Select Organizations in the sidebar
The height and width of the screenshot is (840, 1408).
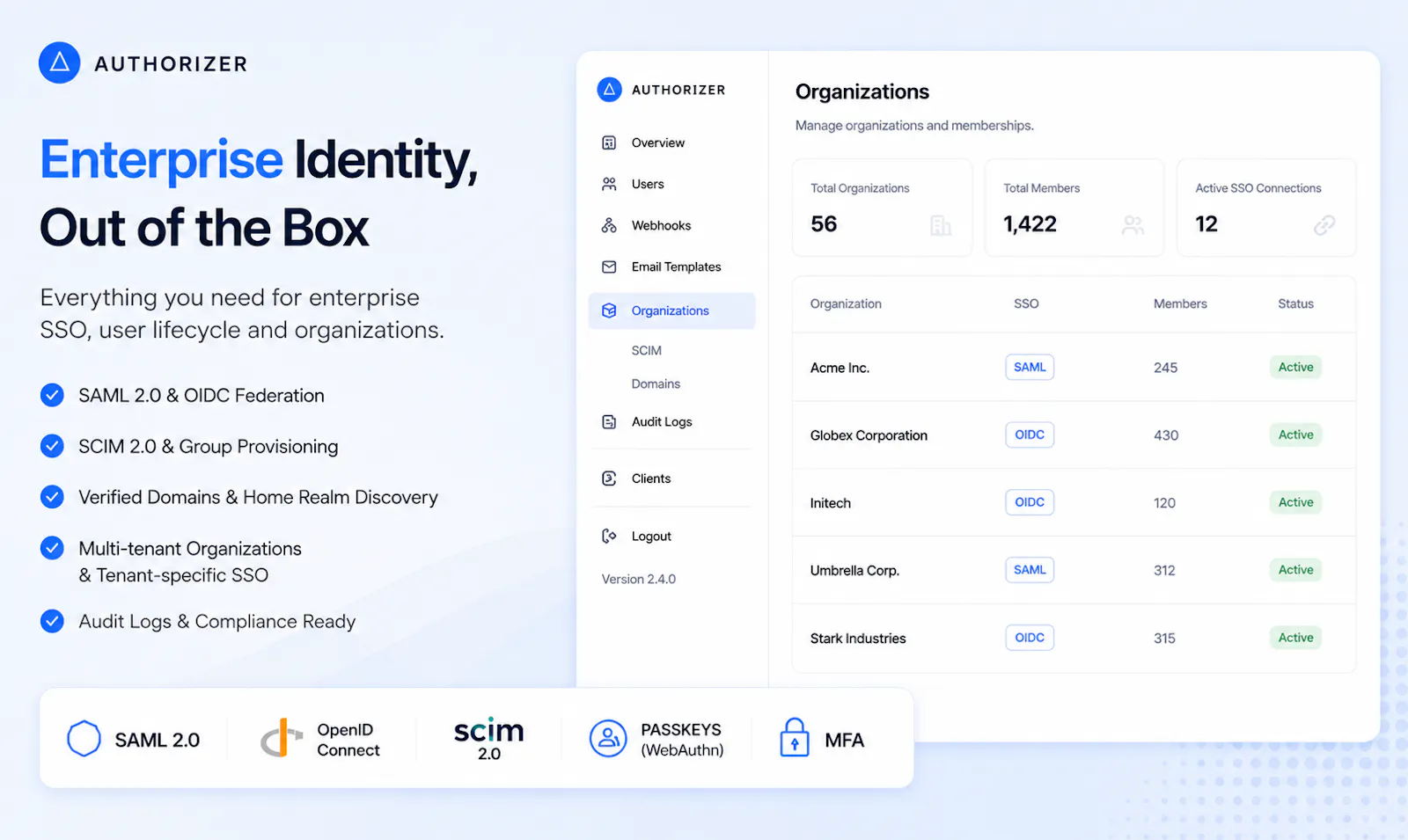pyautogui.click(x=671, y=310)
